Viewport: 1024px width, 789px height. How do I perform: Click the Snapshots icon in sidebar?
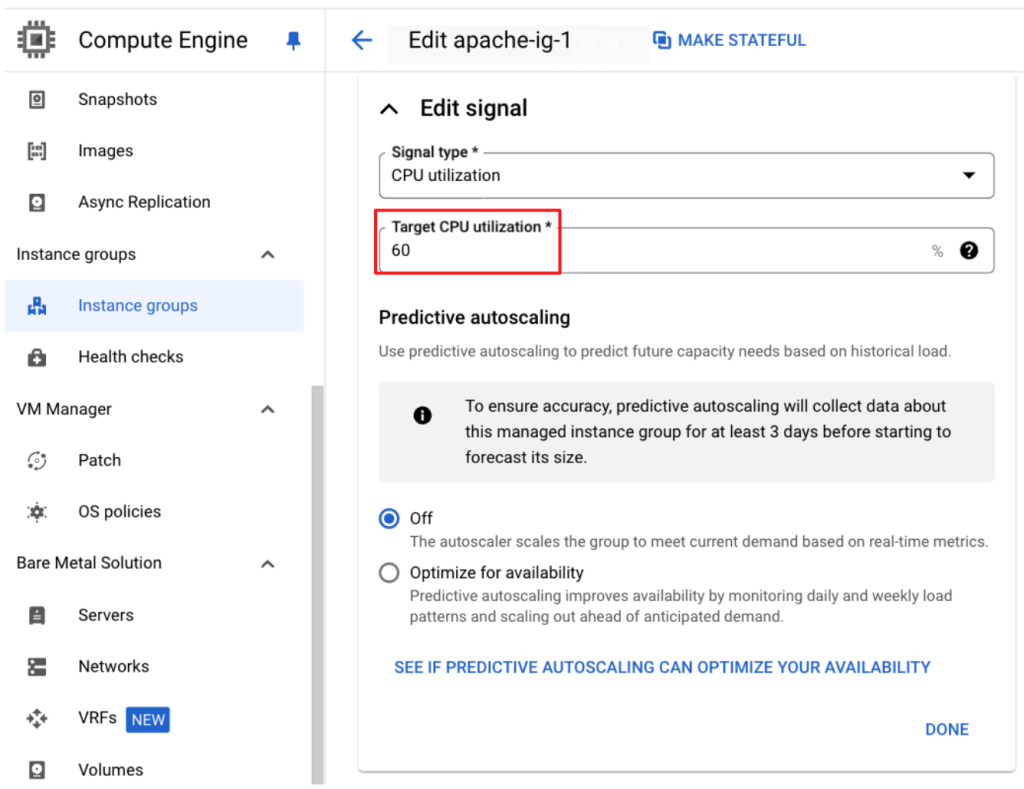(37, 99)
